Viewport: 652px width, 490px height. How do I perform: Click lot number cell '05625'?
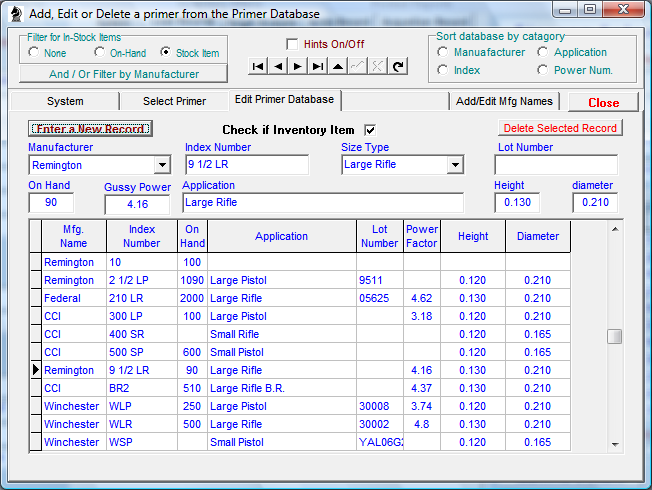380,298
